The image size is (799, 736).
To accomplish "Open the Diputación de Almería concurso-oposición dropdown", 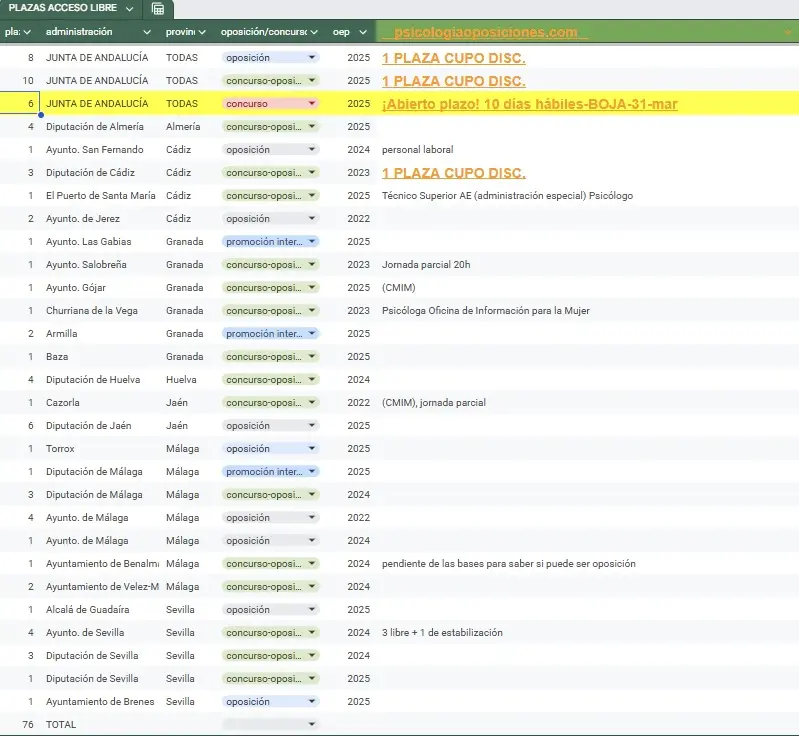I will (x=312, y=127).
